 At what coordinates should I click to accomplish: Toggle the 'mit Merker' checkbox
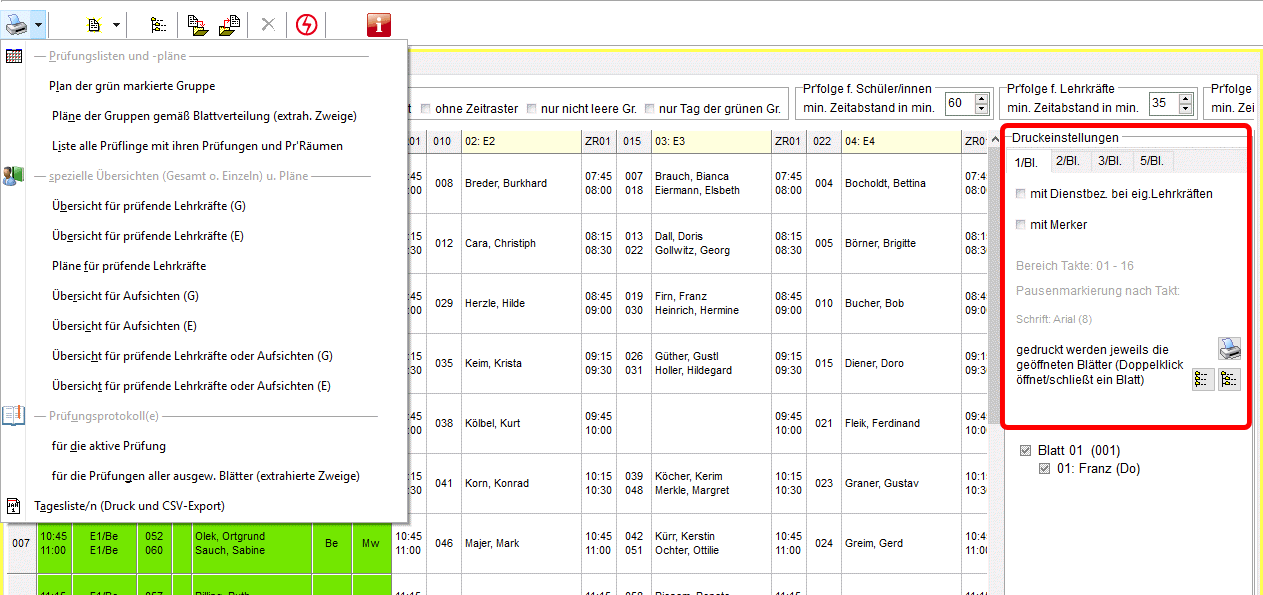[x=1020, y=225]
